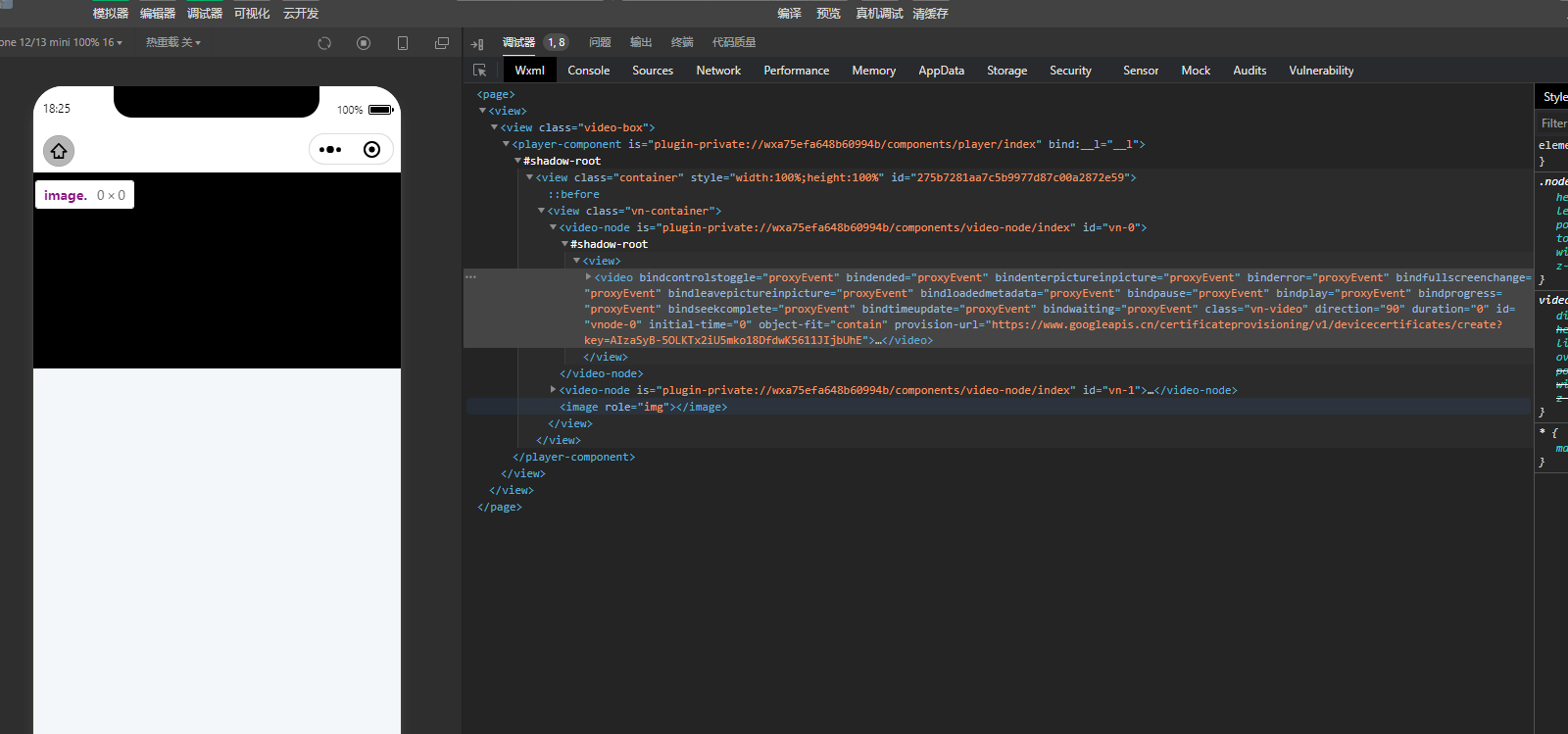Screen dimensions: 1568x734
Task: Expand the video element node
Action: 588,277
